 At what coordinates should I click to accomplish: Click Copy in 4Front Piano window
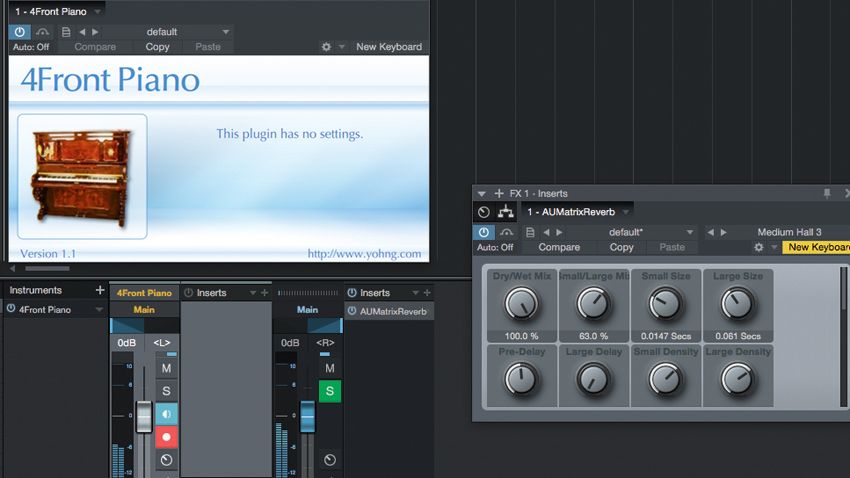(x=157, y=47)
